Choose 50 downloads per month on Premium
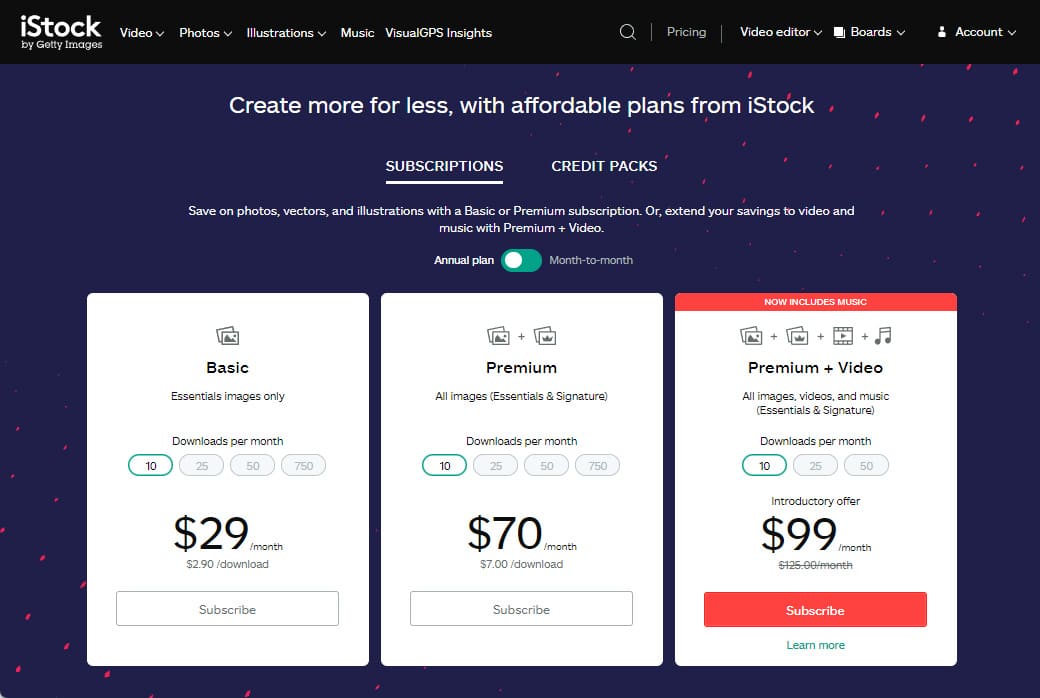This screenshot has width=1040, height=698. pyautogui.click(x=546, y=465)
